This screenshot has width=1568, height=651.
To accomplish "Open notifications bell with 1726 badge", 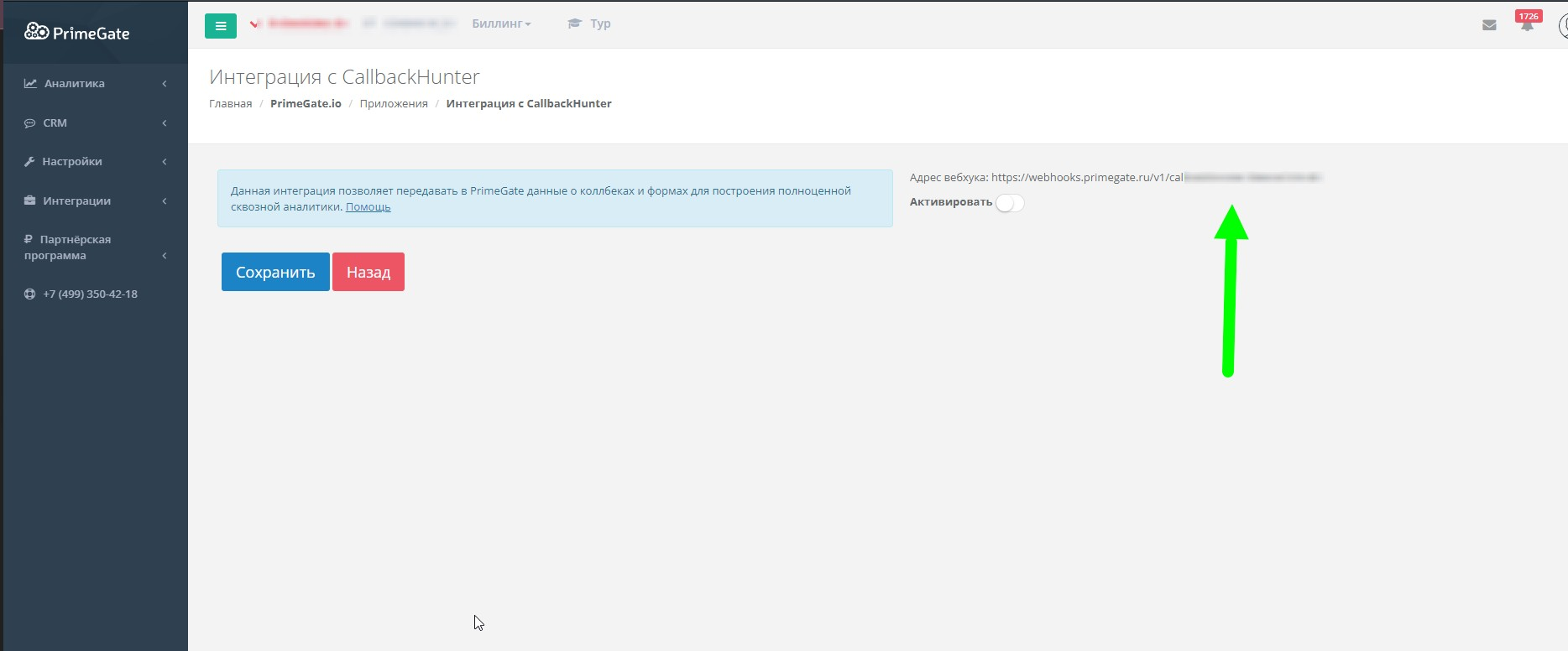I will pyautogui.click(x=1527, y=23).
